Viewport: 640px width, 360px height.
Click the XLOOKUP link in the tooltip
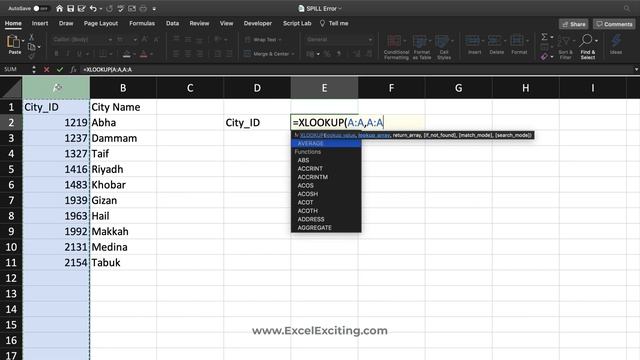tap(312, 135)
